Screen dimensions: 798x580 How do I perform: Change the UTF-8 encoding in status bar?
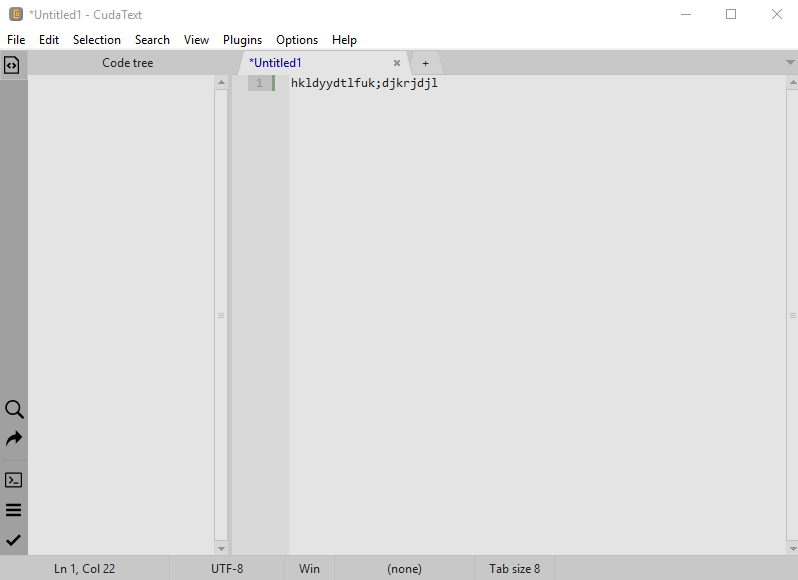tap(227, 568)
